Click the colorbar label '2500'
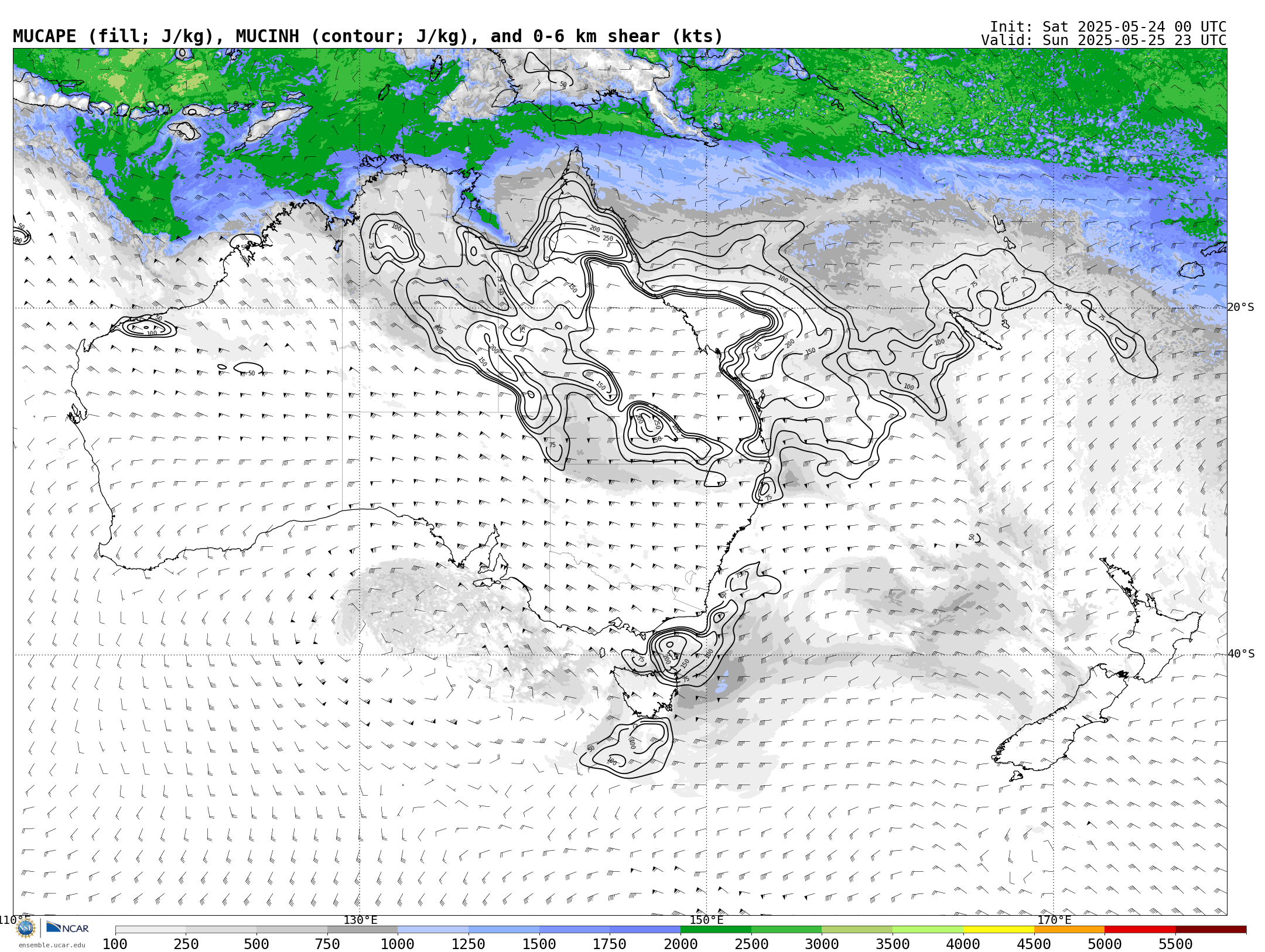This screenshot has width=1265, height=952. click(751, 944)
